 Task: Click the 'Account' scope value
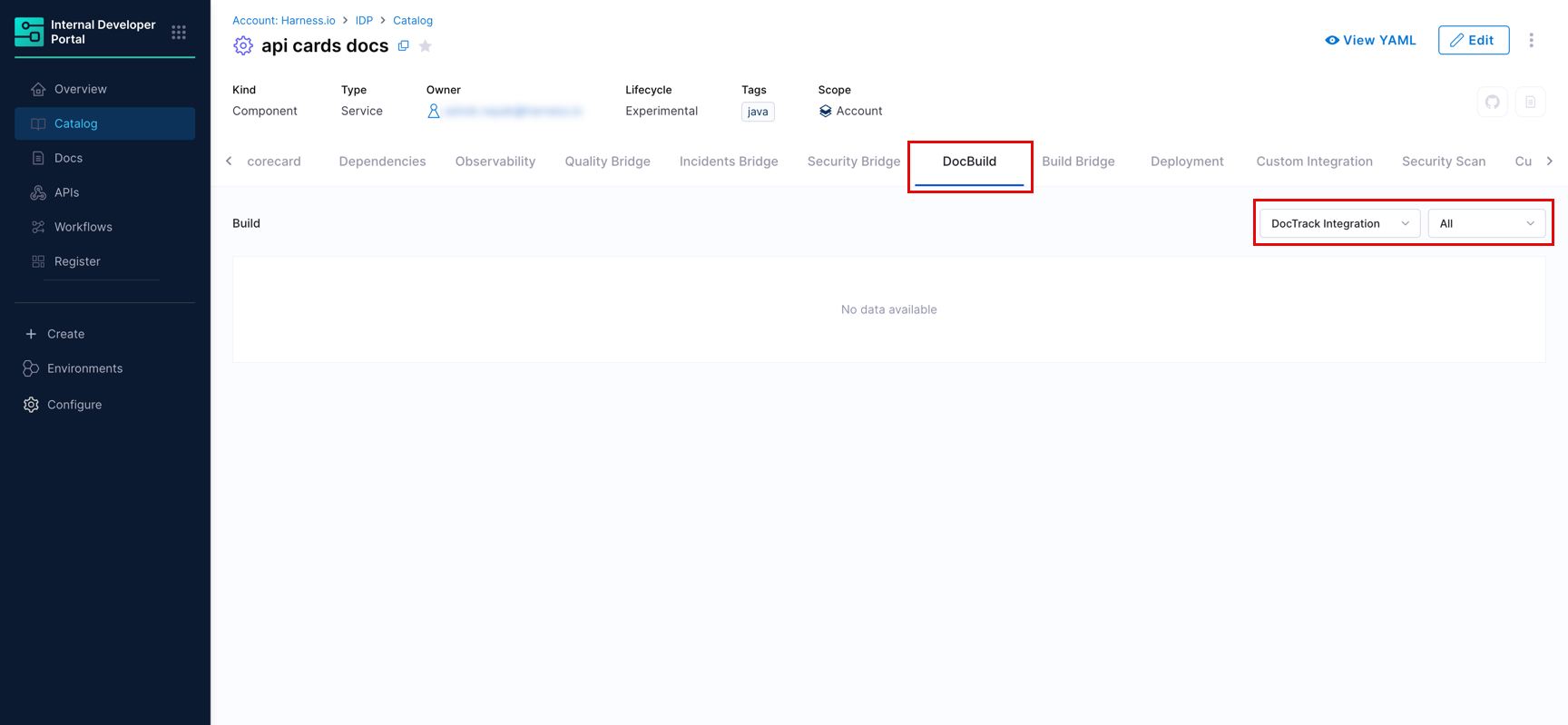point(859,111)
